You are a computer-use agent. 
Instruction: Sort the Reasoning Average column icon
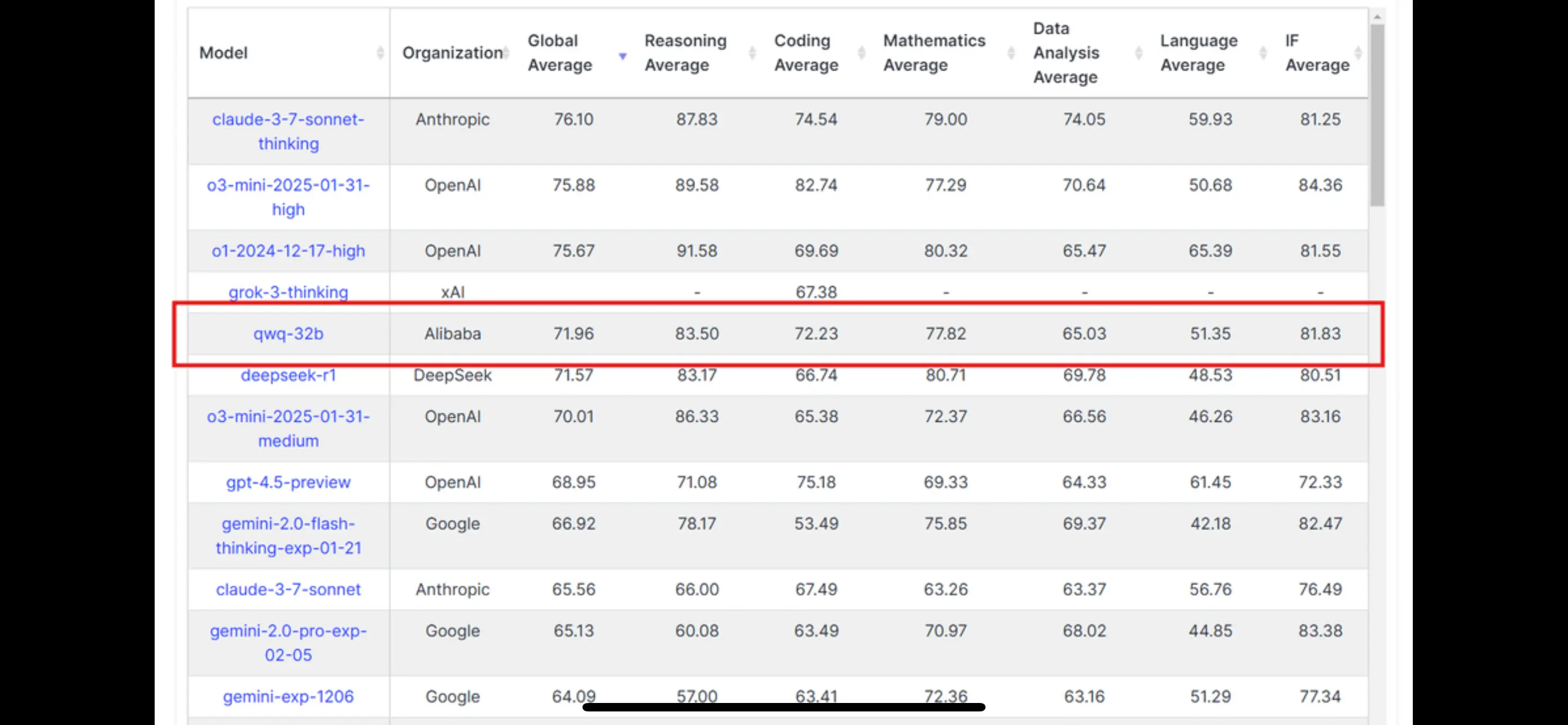(752, 53)
